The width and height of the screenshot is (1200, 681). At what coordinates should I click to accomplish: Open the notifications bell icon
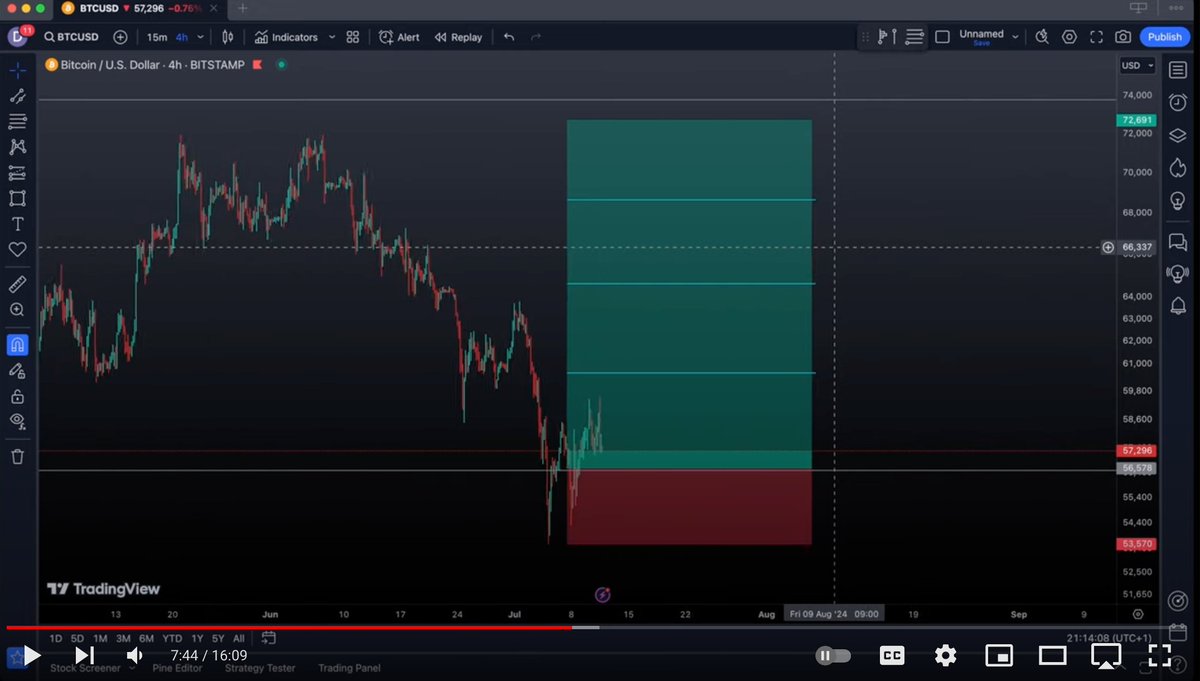click(x=1178, y=306)
